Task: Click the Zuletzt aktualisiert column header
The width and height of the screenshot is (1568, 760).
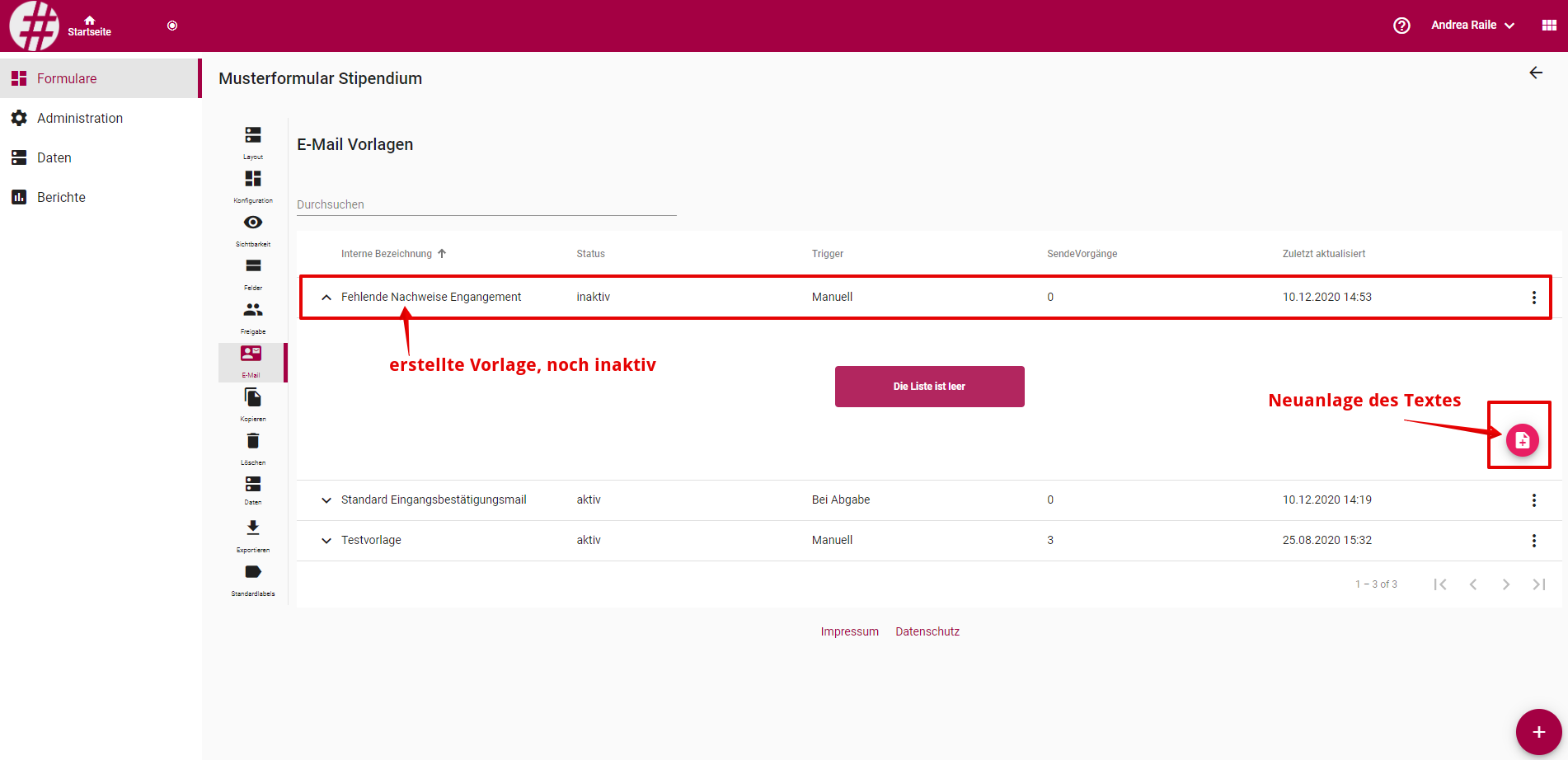Action: [1323, 254]
